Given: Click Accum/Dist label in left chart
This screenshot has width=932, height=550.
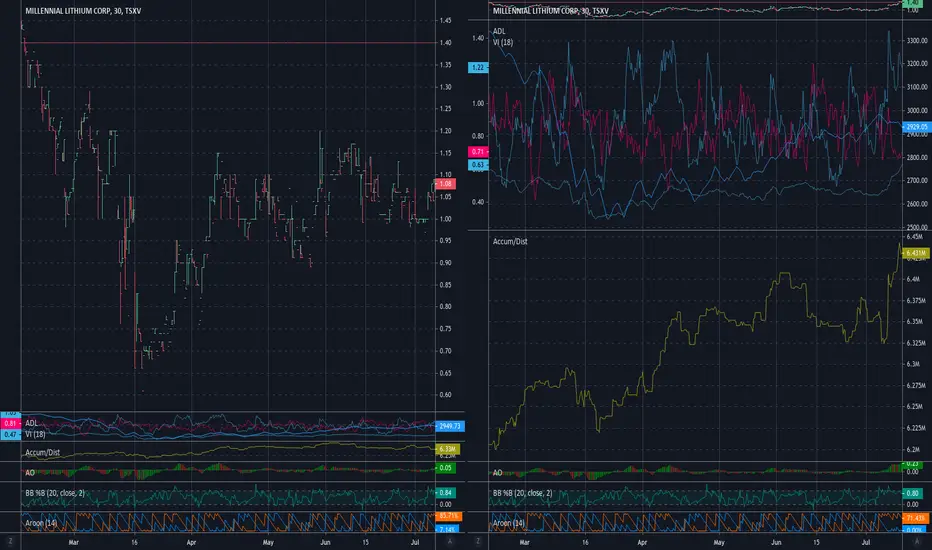Looking at the screenshot, I should click(42, 452).
